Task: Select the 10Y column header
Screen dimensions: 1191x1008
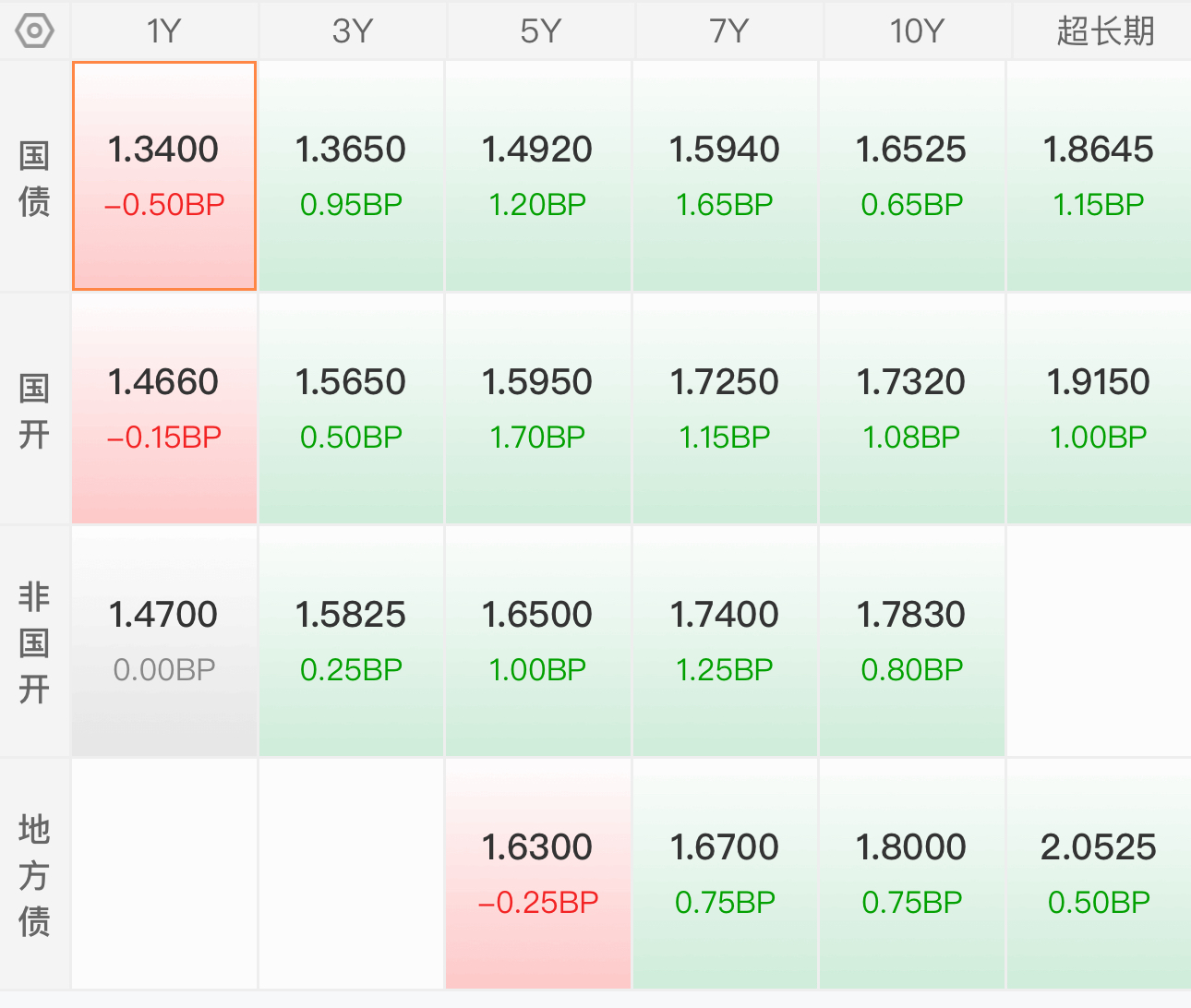Action: pyautogui.click(x=916, y=31)
